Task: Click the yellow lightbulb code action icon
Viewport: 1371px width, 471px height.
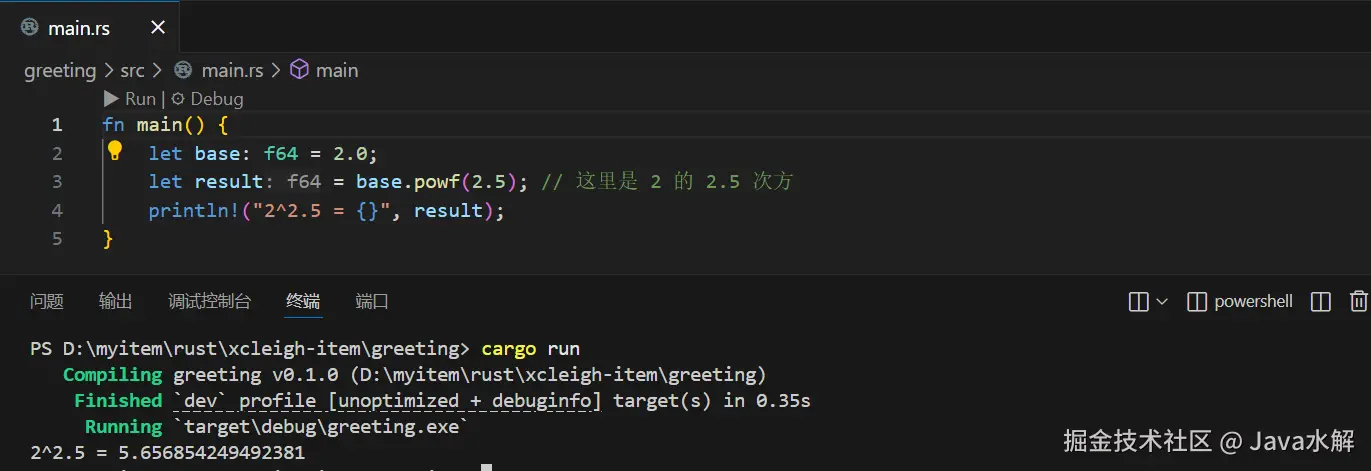Action: [115, 151]
